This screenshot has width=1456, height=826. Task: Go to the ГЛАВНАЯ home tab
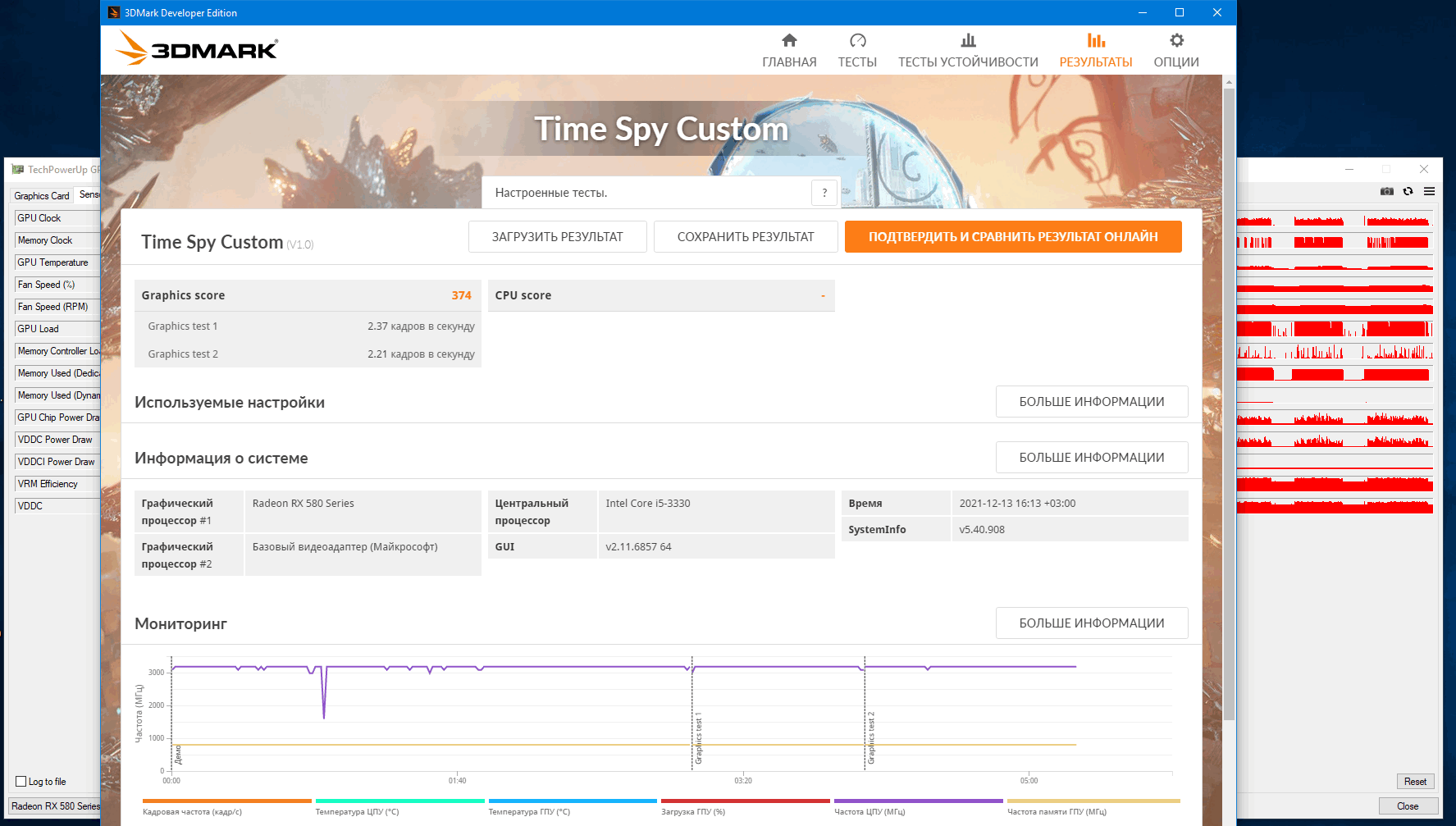789,51
